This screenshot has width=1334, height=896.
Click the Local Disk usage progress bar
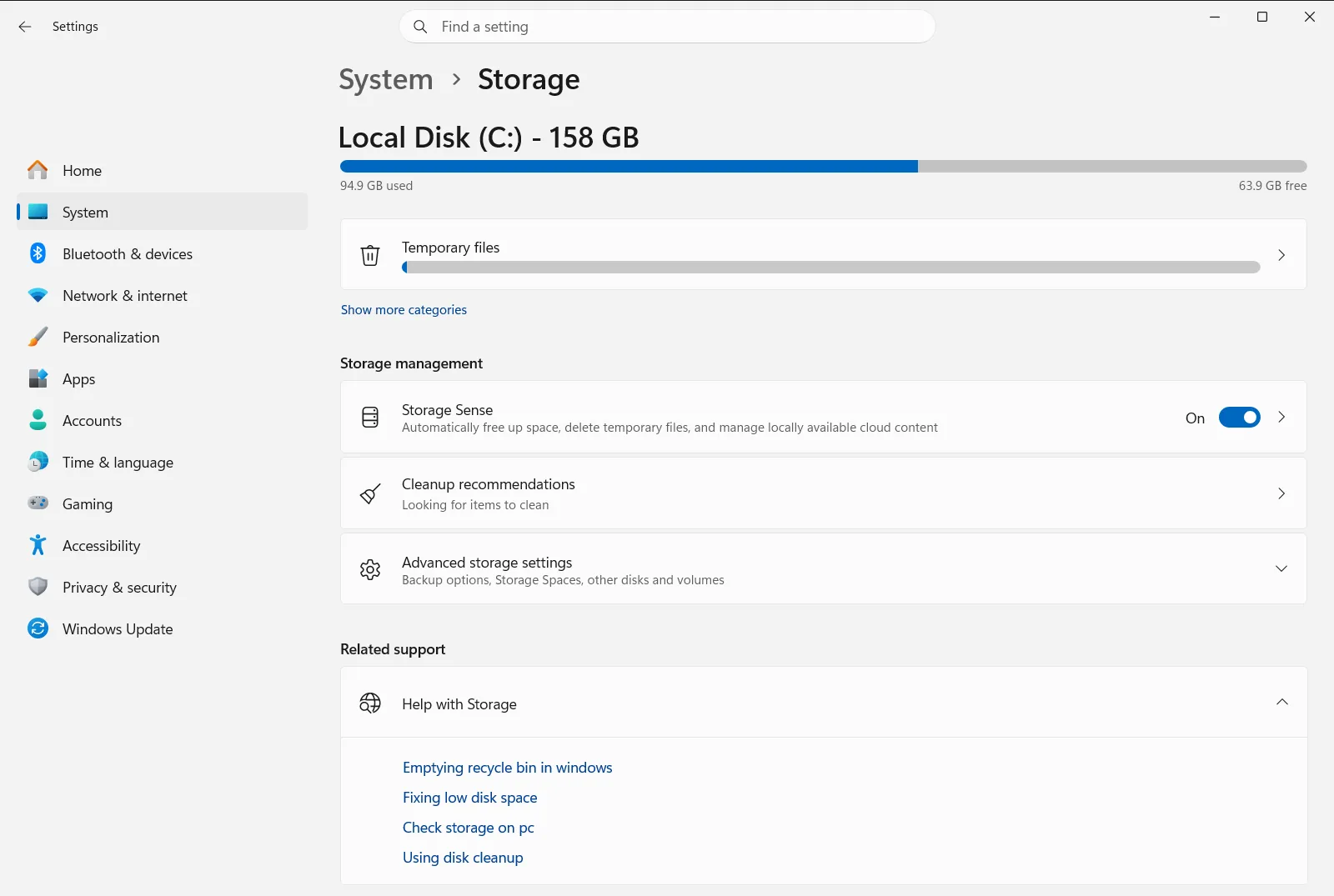[x=823, y=167]
